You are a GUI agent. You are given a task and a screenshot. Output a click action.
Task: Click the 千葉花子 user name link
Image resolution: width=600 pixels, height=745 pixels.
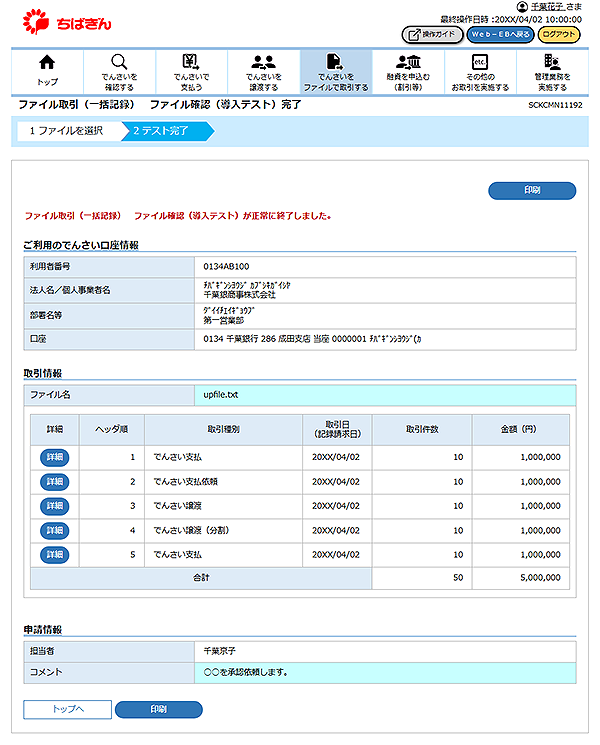pos(547,7)
